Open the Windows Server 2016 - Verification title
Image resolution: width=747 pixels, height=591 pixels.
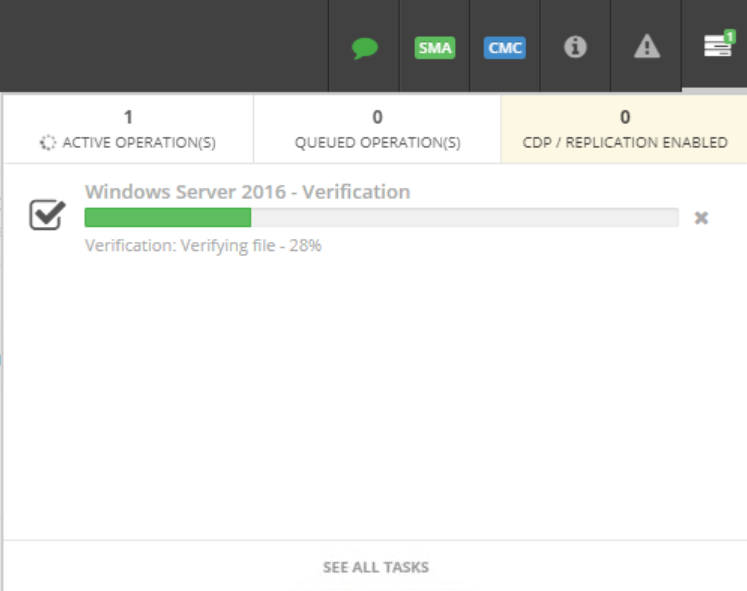[247, 192]
